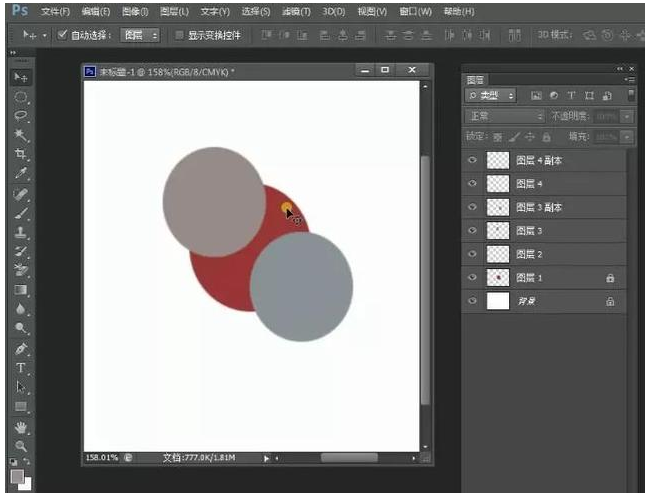Hide the 背景 layer via eye icon
The height and width of the screenshot is (497, 653).
point(472,301)
